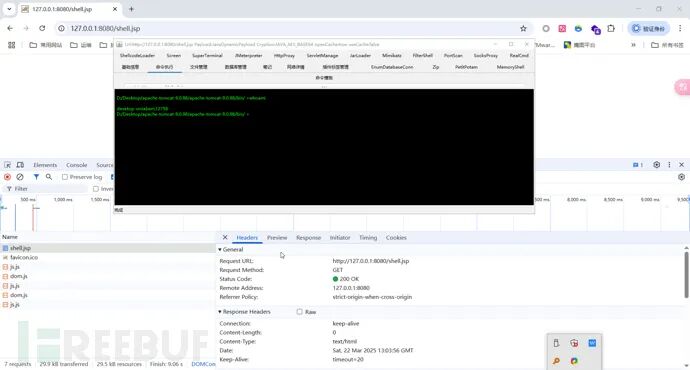Open the Chrome extensions puzzle icon
Viewport: 690px width, 370px height.
[x=611, y=28]
